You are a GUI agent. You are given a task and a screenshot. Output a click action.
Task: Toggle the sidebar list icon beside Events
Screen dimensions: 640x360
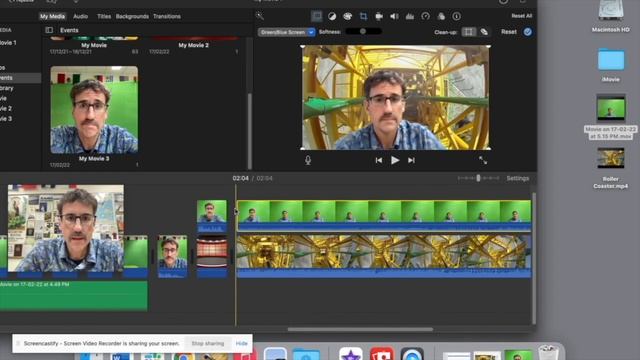point(49,30)
